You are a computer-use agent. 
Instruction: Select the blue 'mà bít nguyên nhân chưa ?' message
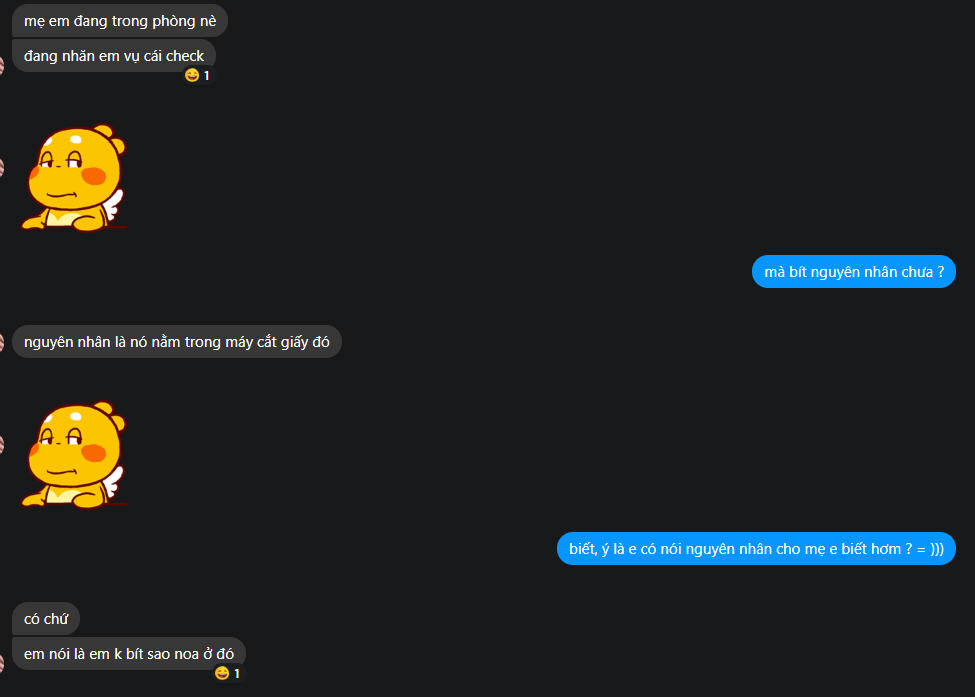[854, 272]
